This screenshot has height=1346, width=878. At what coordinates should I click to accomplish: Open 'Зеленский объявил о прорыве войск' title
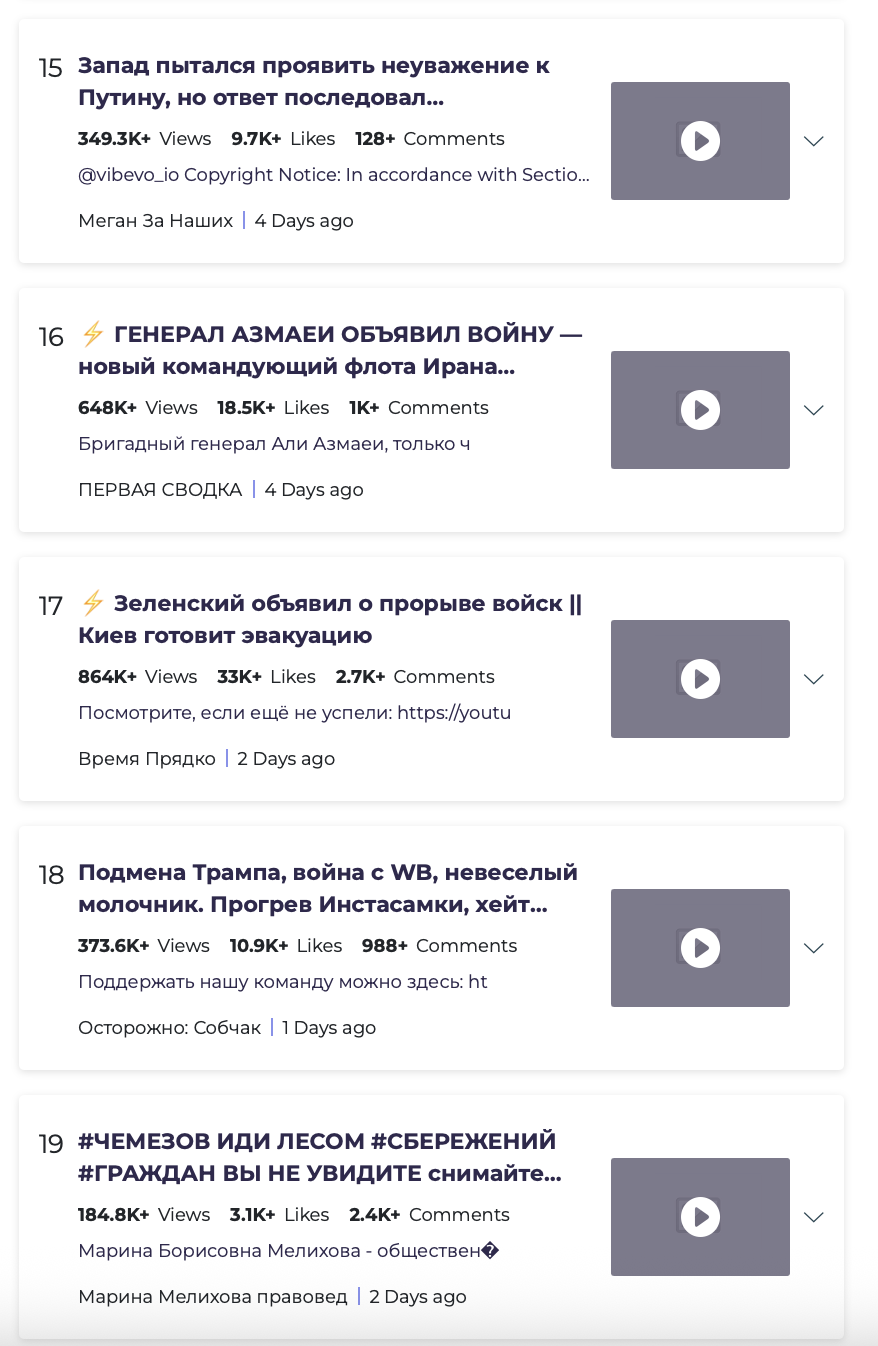(330, 620)
